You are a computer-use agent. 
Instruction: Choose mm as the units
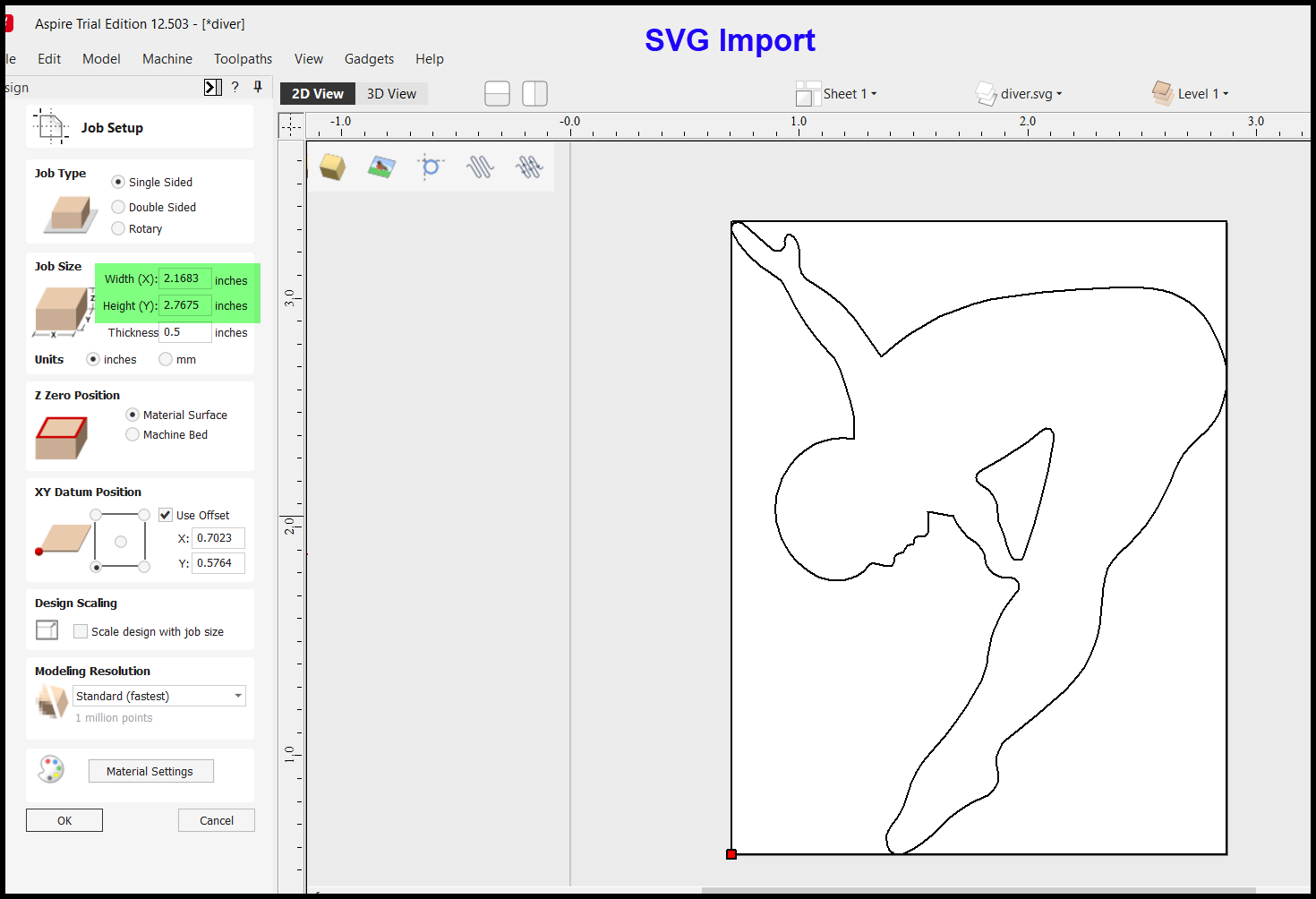[177, 359]
